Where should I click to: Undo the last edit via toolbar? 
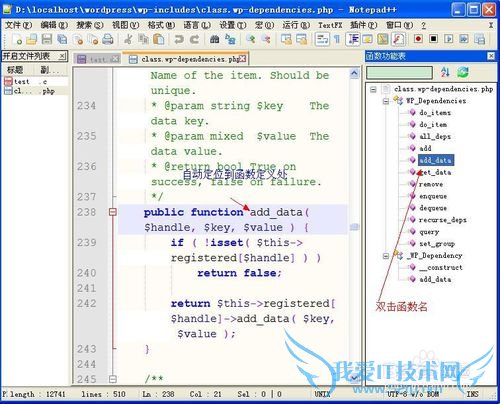(179, 39)
